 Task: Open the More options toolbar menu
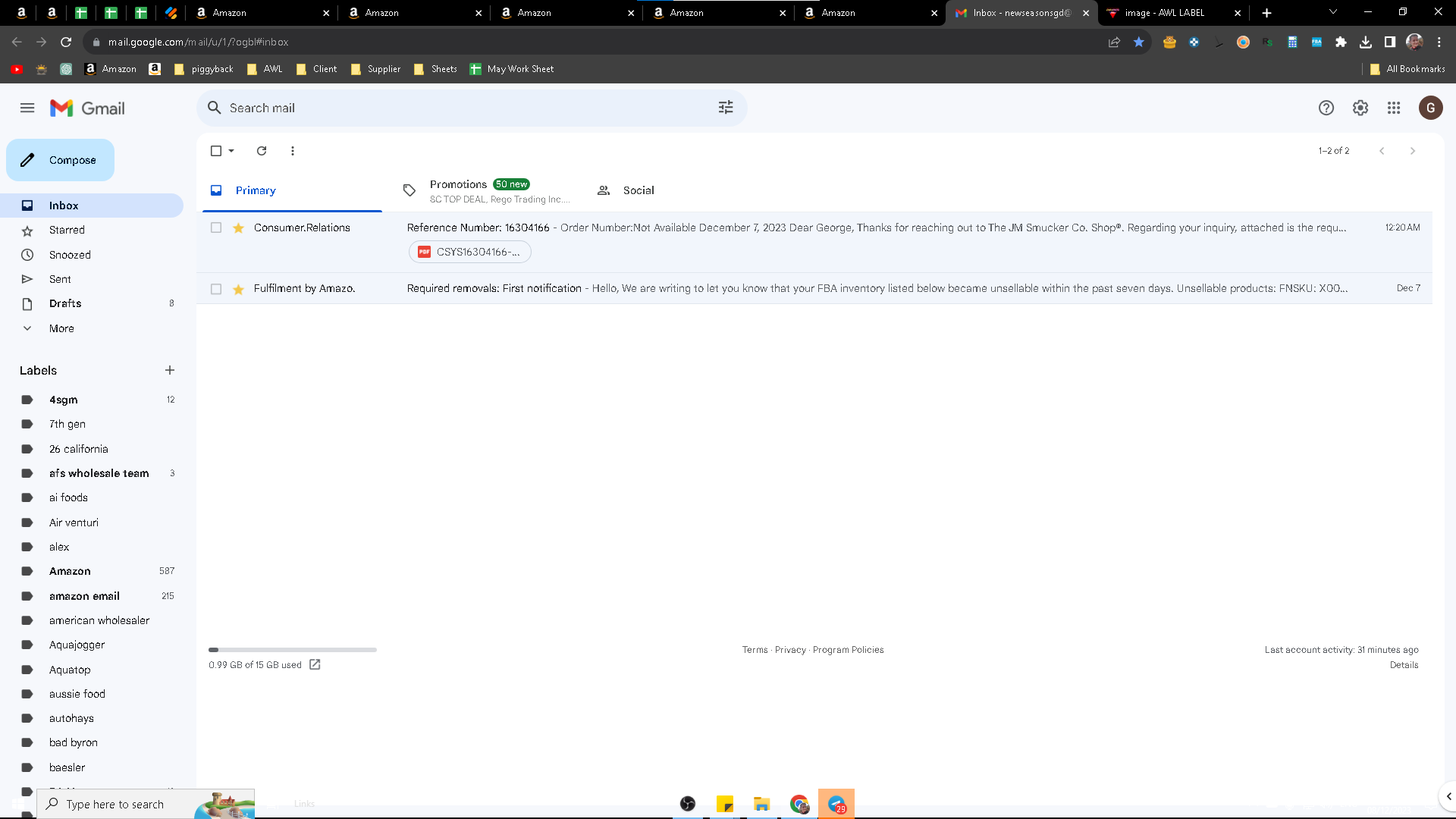coord(293,151)
